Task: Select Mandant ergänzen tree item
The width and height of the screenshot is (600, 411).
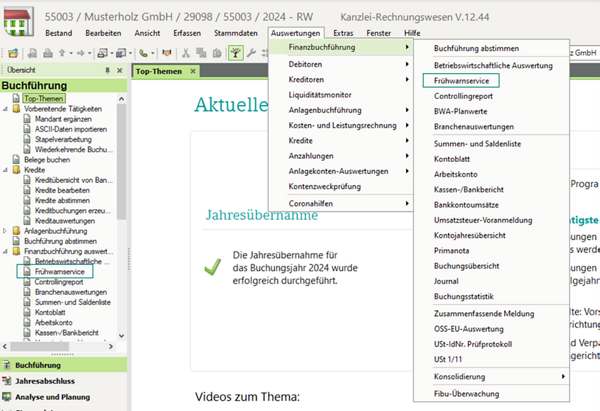Action: pyautogui.click(x=63, y=119)
